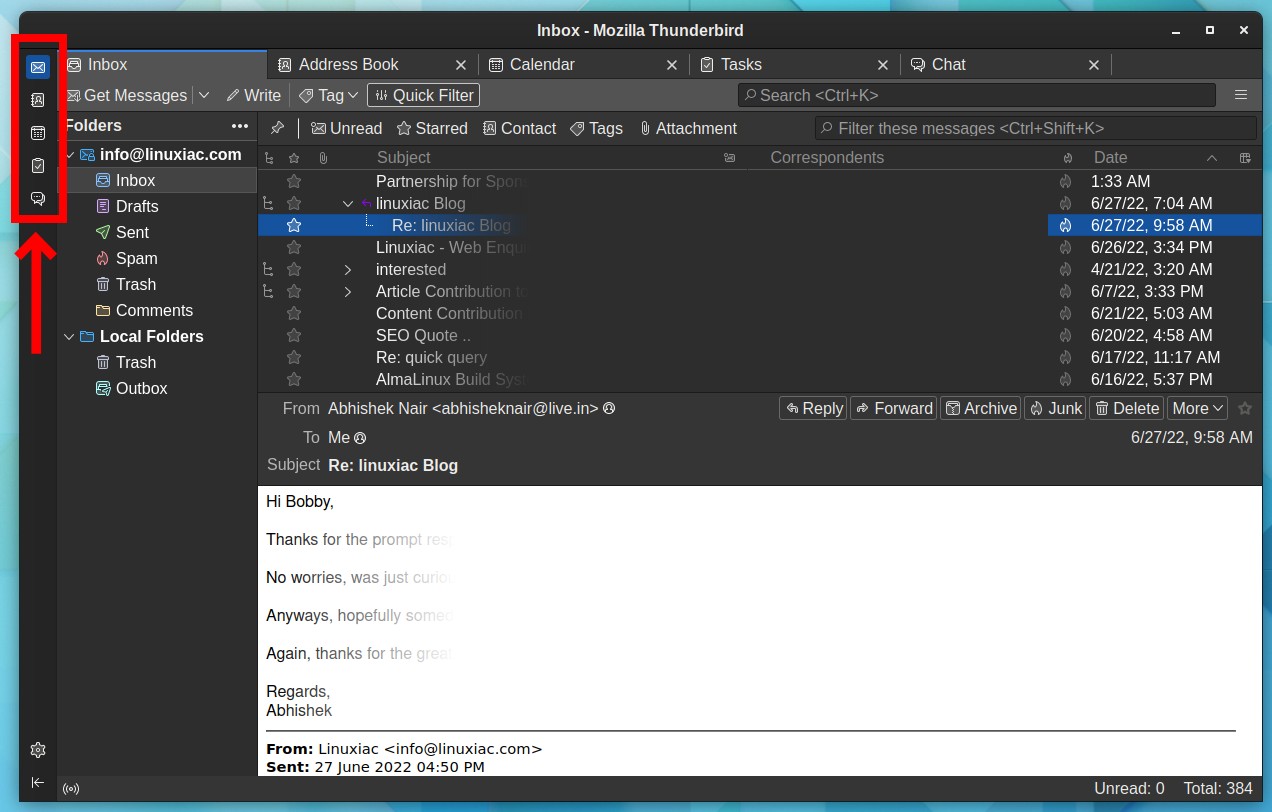The image size is (1272, 812).
Task: Reply to the open message
Action: point(813,408)
